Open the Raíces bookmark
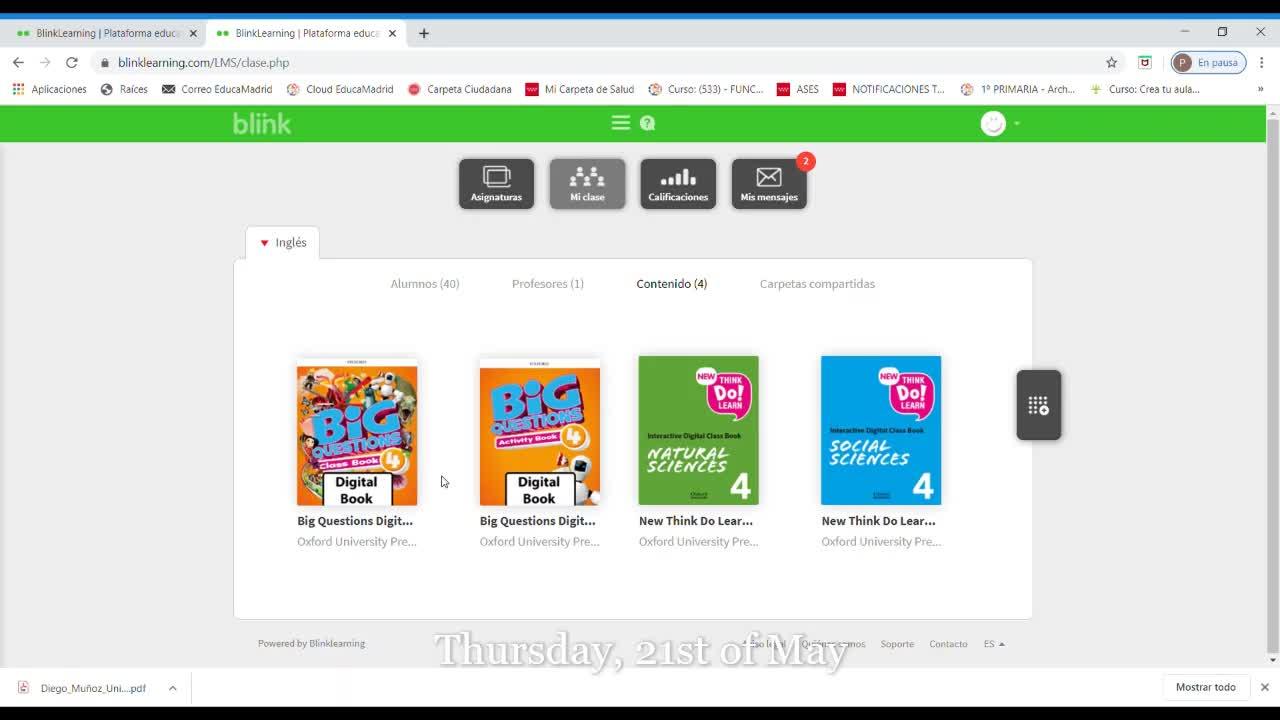1280x720 pixels. (124, 89)
